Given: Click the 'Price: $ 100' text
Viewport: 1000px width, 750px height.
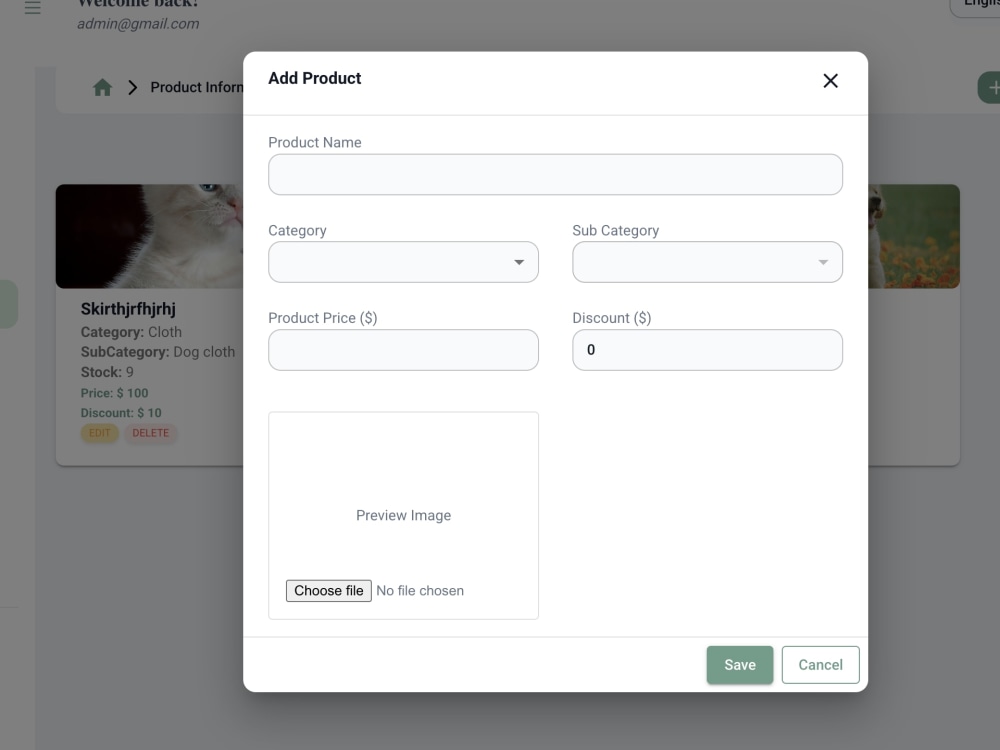Looking at the screenshot, I should tap(114, 393).
